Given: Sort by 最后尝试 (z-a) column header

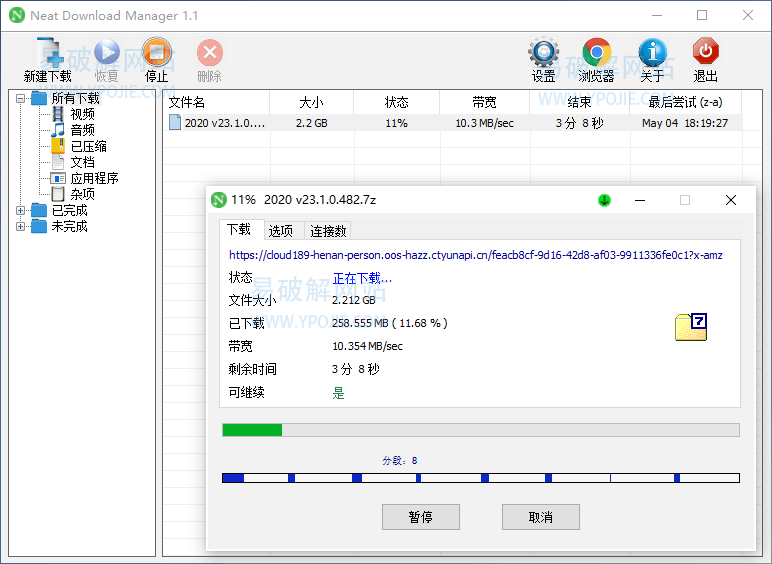Looking at the screenshot, I should point(685,102).
